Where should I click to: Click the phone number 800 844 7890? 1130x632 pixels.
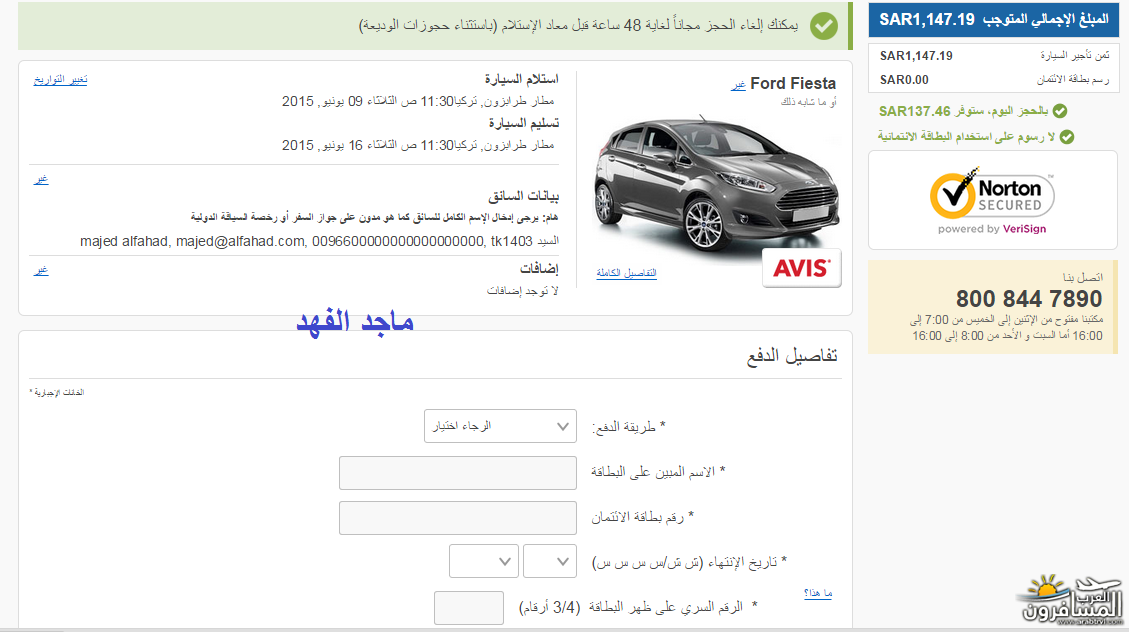click(1028, 298)
